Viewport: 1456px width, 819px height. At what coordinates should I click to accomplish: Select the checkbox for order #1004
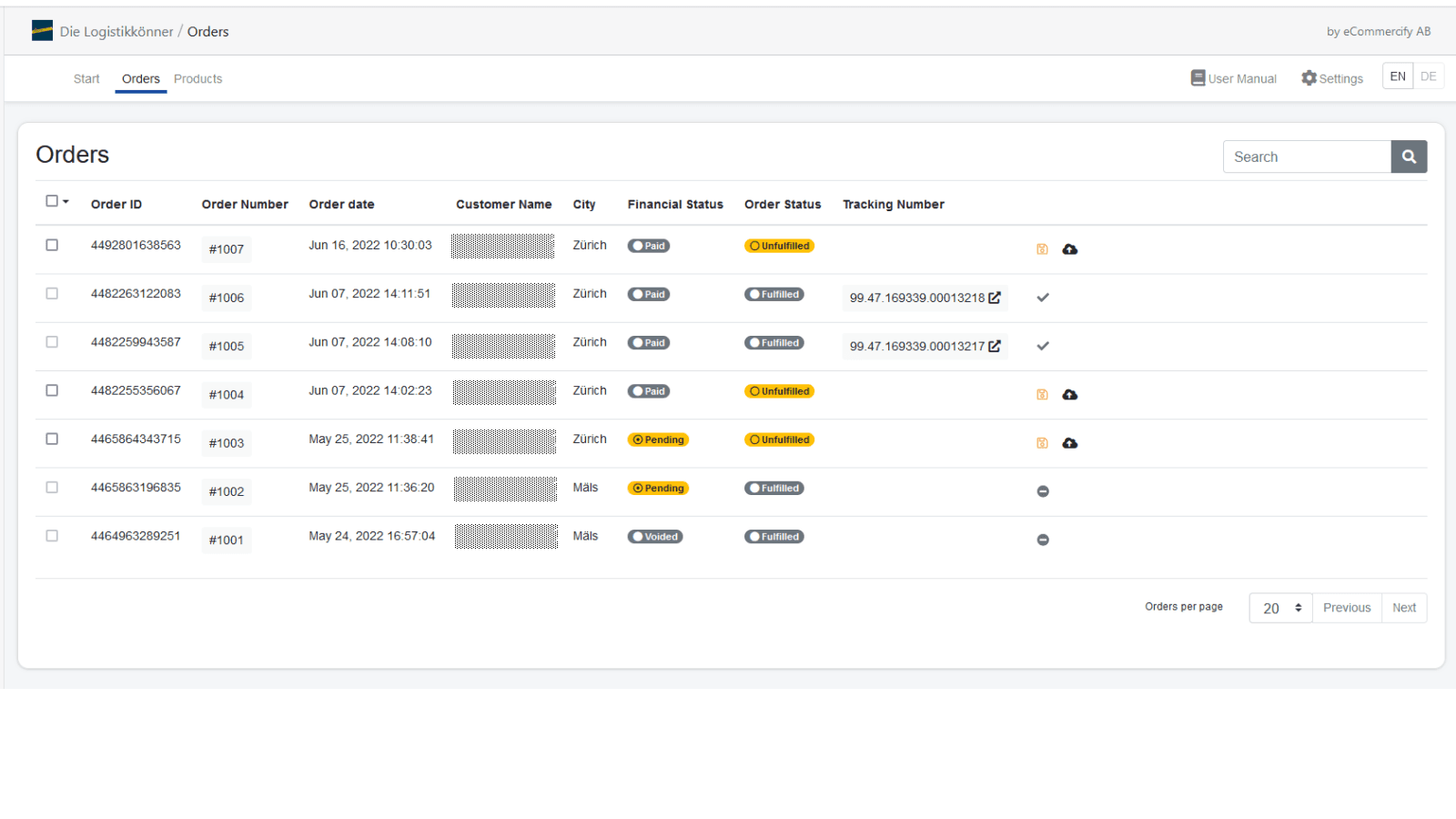(52, 390)
